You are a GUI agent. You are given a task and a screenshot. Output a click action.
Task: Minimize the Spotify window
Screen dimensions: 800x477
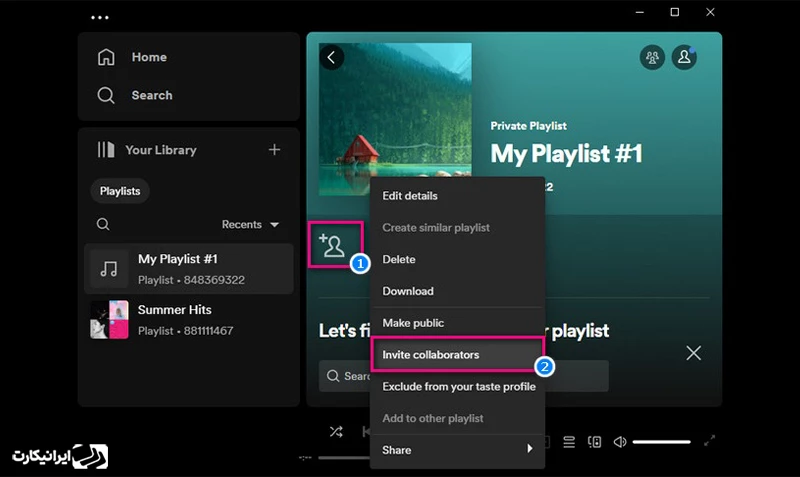[639, 12]
